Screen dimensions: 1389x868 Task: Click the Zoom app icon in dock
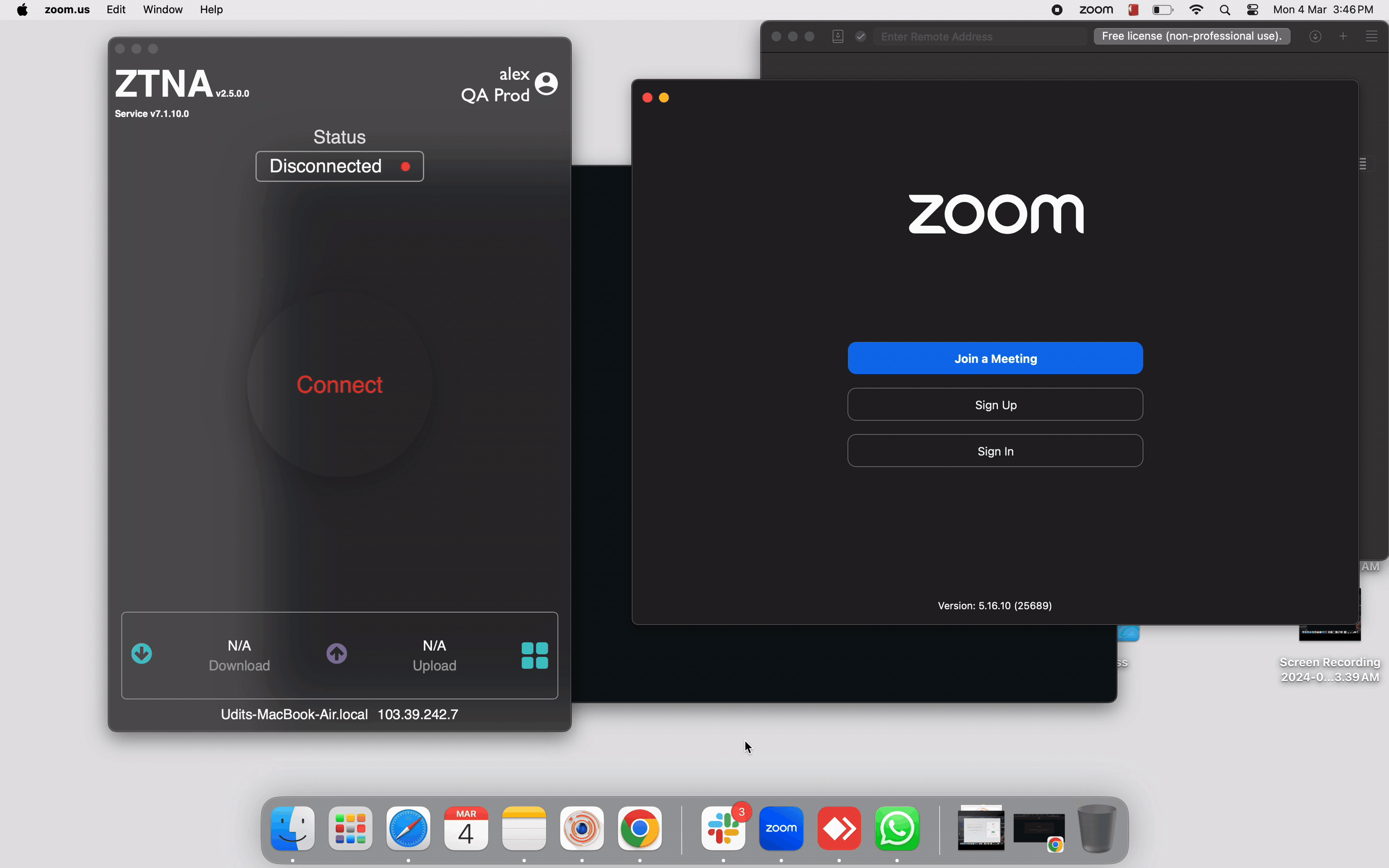coord(781,828)
